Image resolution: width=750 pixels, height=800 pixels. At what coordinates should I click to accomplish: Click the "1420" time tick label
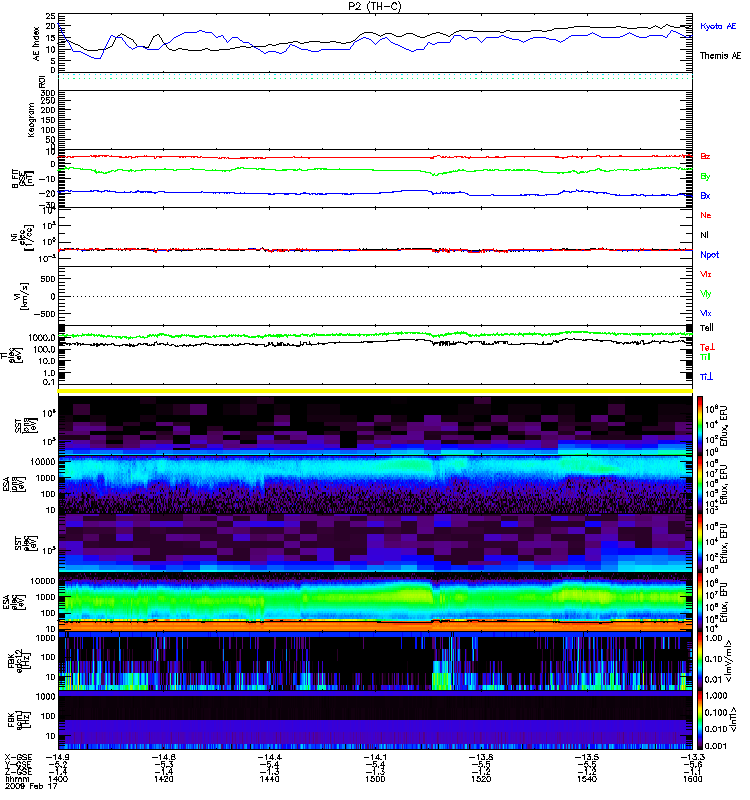(163, 779)
